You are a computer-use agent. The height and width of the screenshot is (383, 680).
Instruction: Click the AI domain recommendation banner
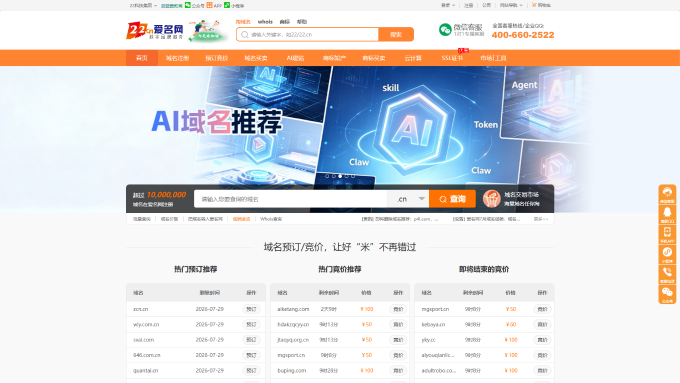point(340,126)
